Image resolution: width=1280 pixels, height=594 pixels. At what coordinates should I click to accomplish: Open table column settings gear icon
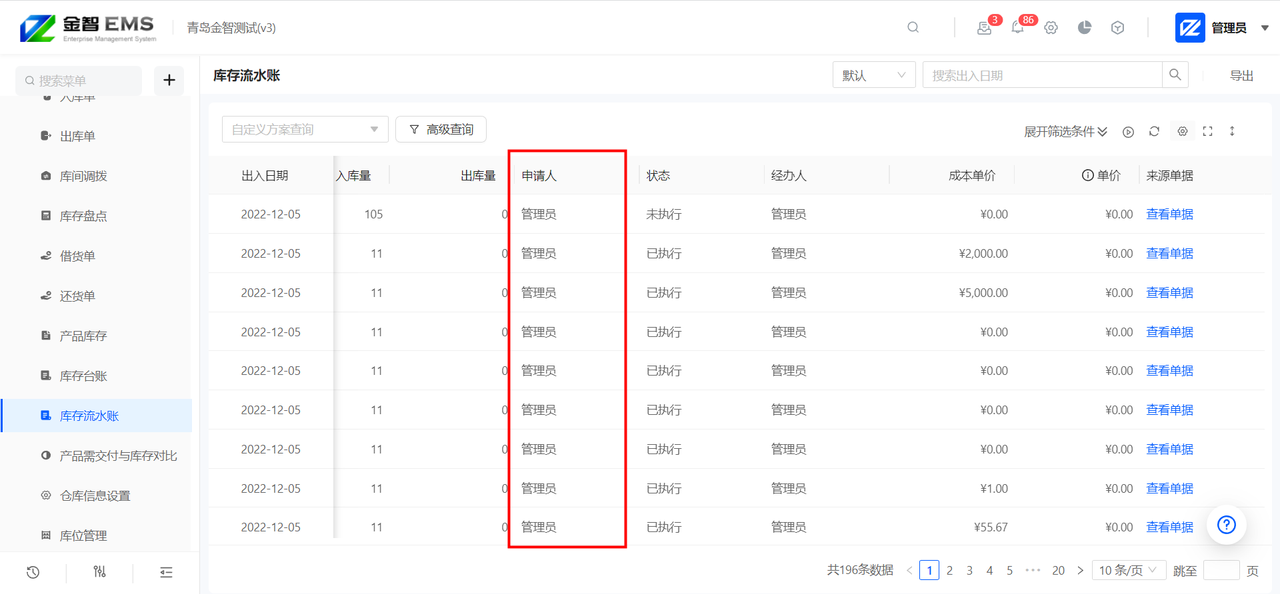[1182, 132]
